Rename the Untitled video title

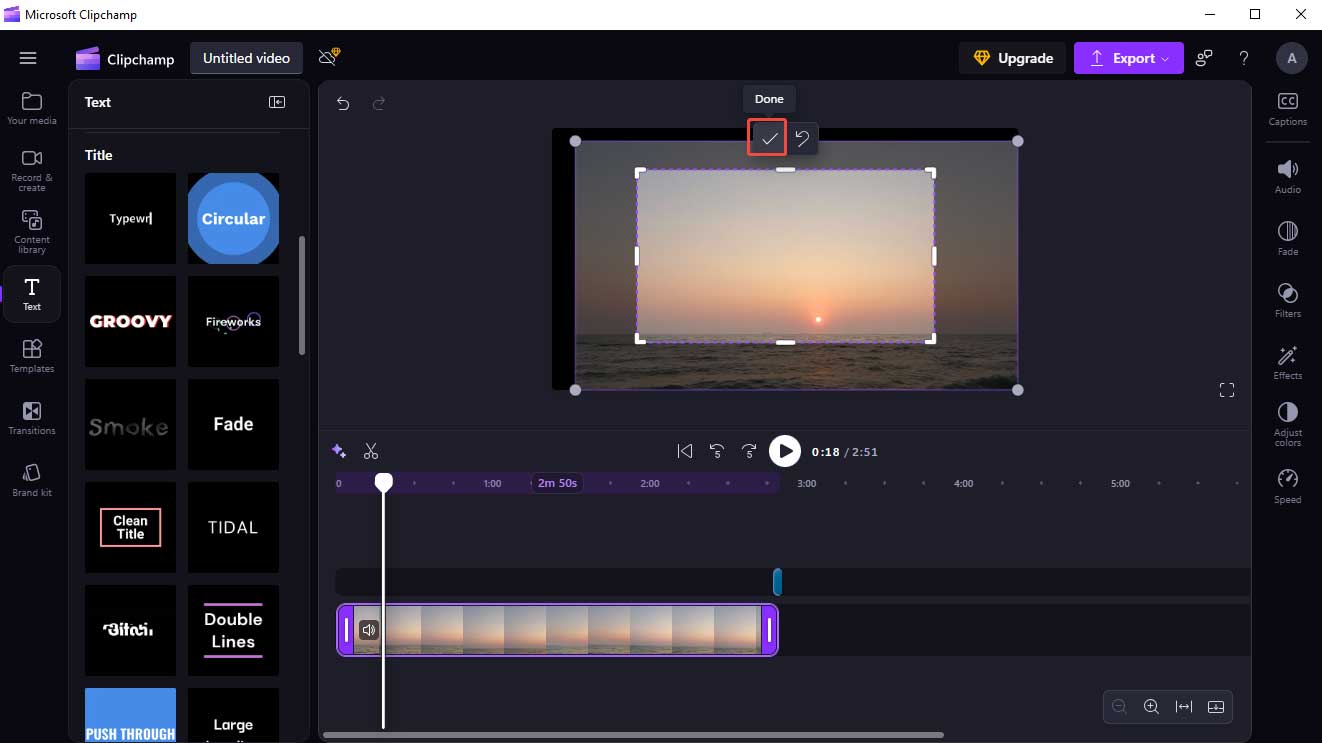[246, 58]
